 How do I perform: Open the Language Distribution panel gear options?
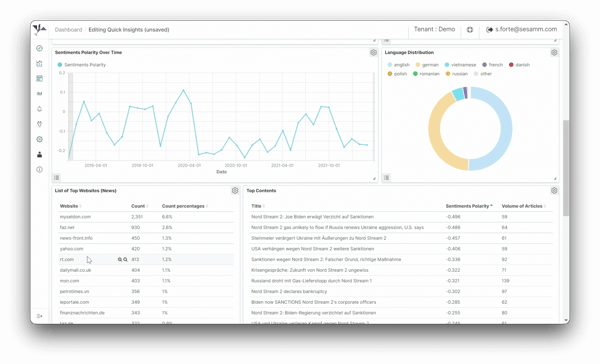click(x=554, y=52)
